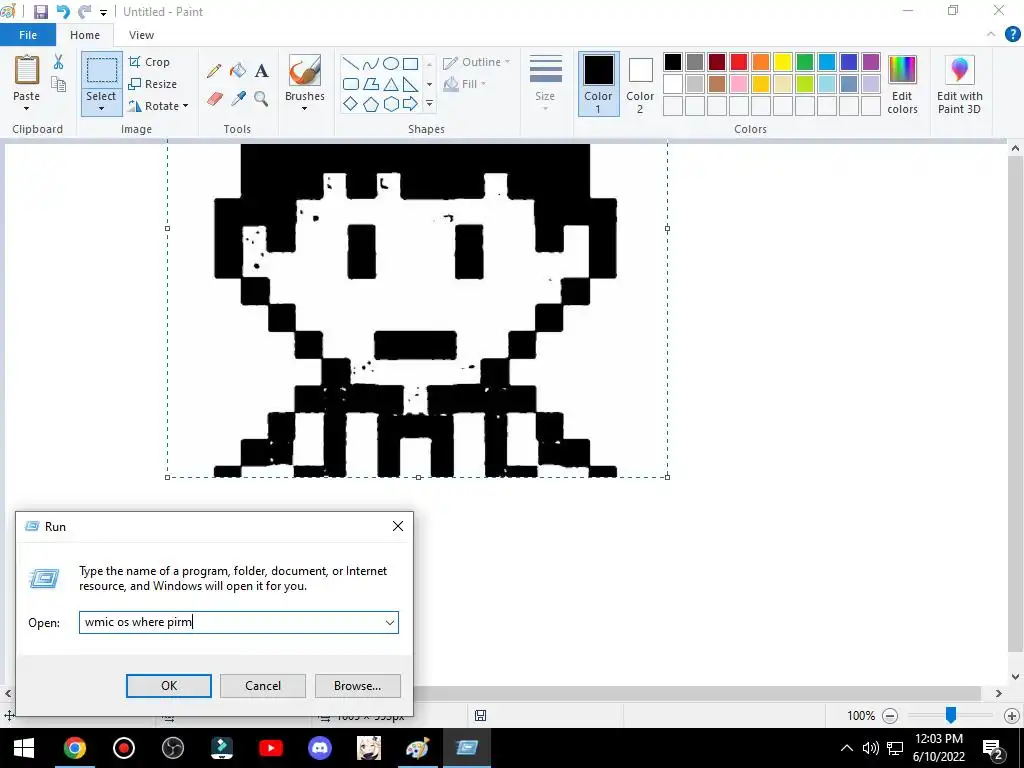The image size is (1024, 768).
Task: Click the zoom slider handle
Action: (x=951, y=715)
